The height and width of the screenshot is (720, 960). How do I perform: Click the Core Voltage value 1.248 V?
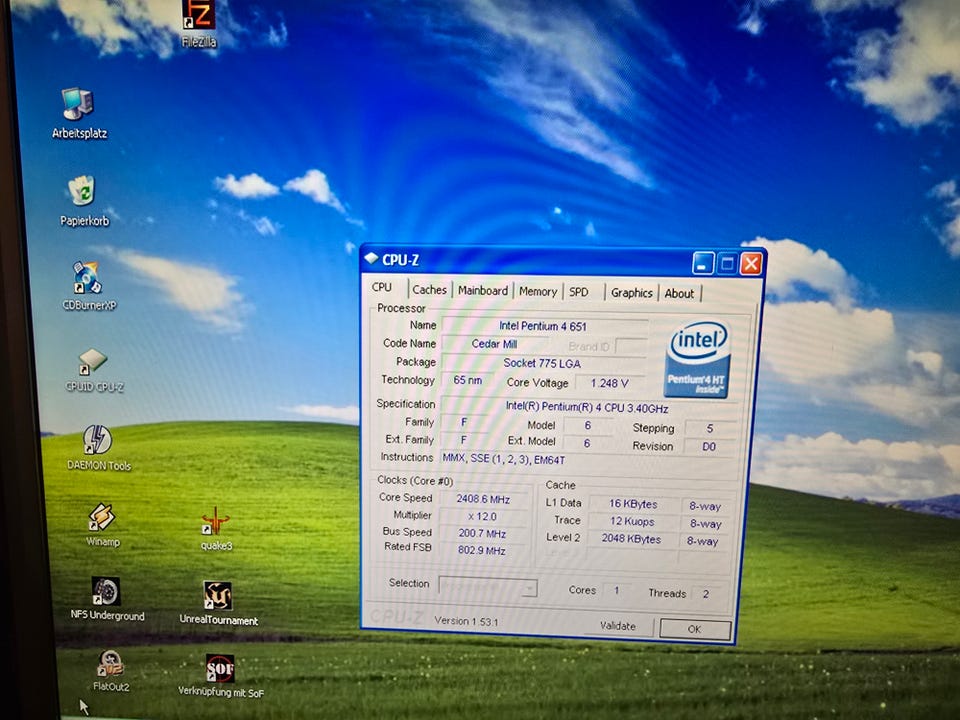pos(609,383)
